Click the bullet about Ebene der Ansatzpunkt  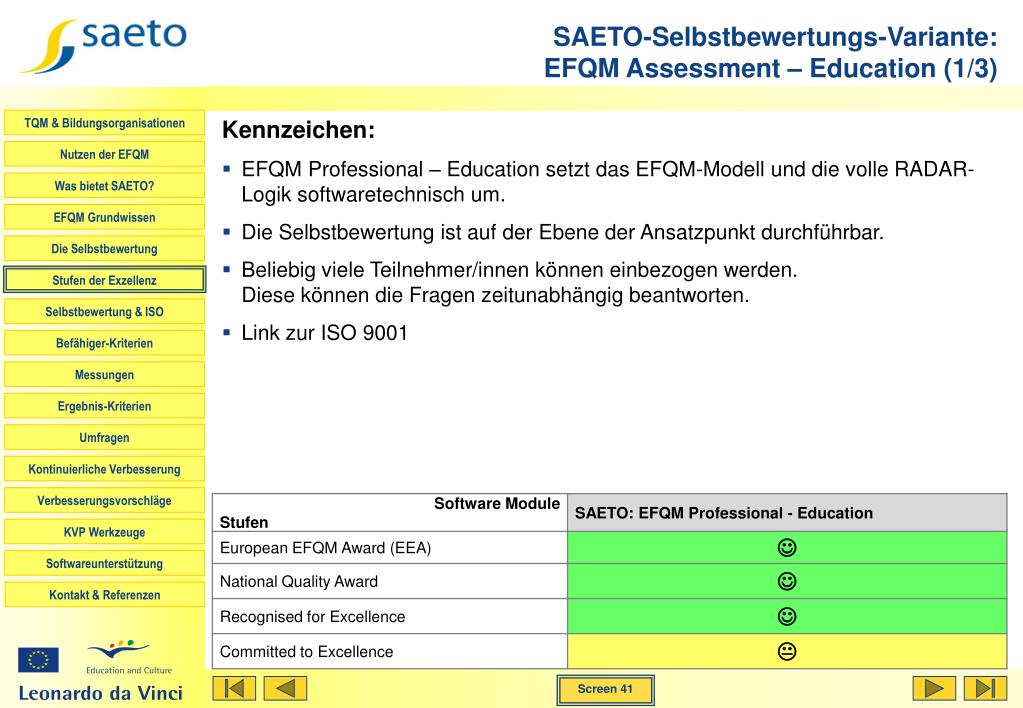[x=562, y=232]
